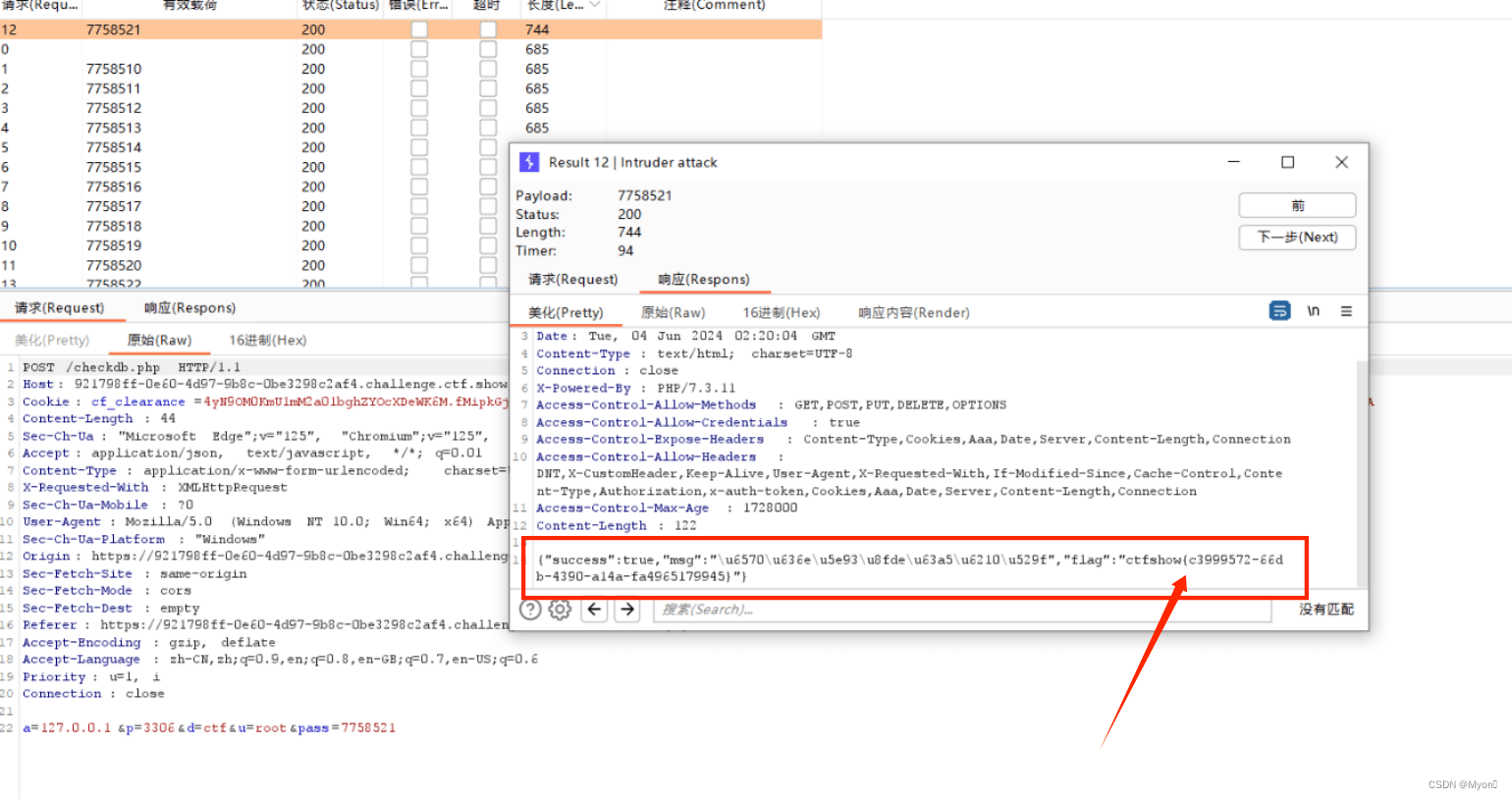
Task: Tick the error checkbox for payload 7758515
Action: click(x=419, y=167)
